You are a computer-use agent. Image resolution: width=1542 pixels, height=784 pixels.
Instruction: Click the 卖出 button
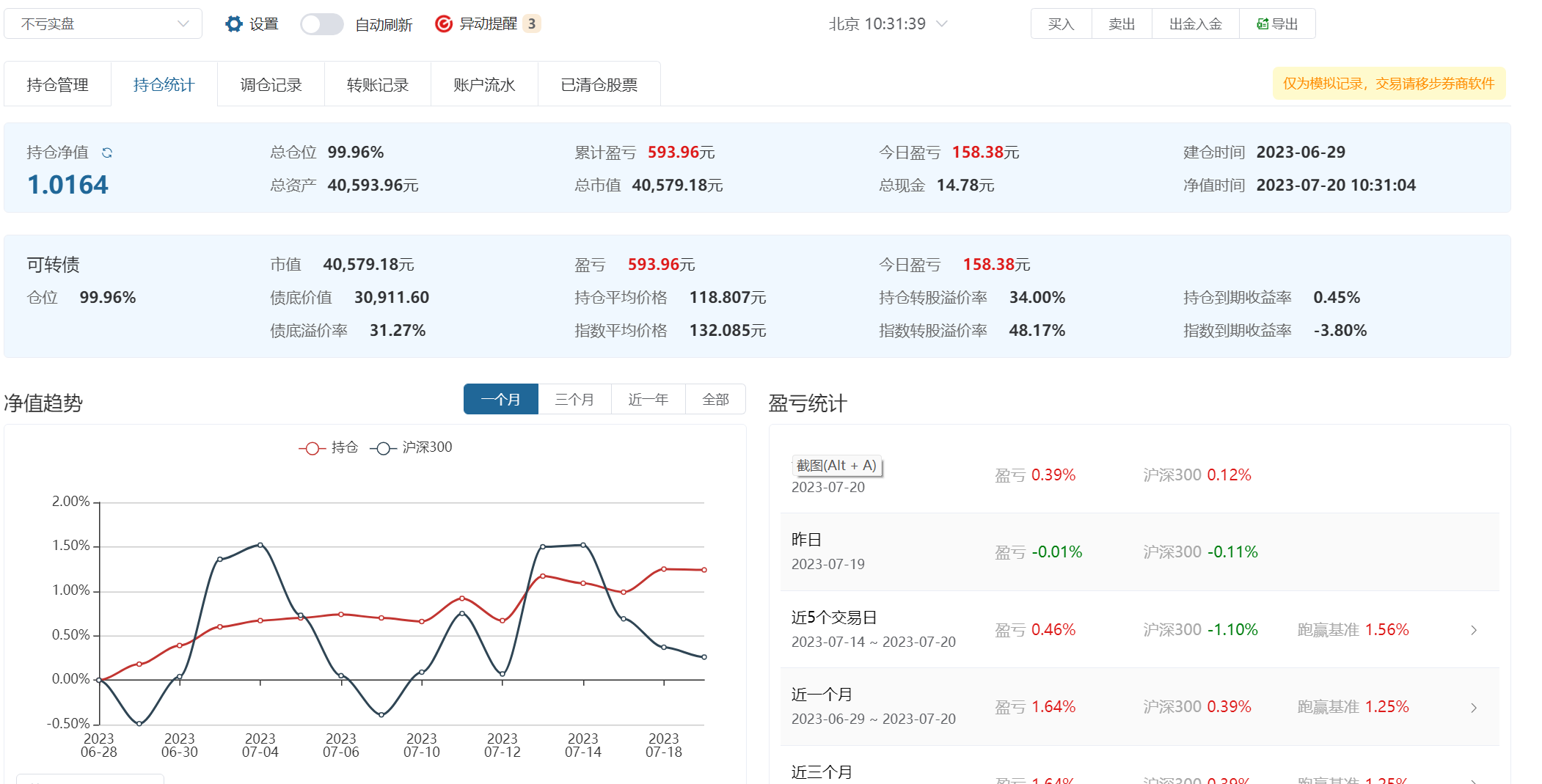point(1122,24)
